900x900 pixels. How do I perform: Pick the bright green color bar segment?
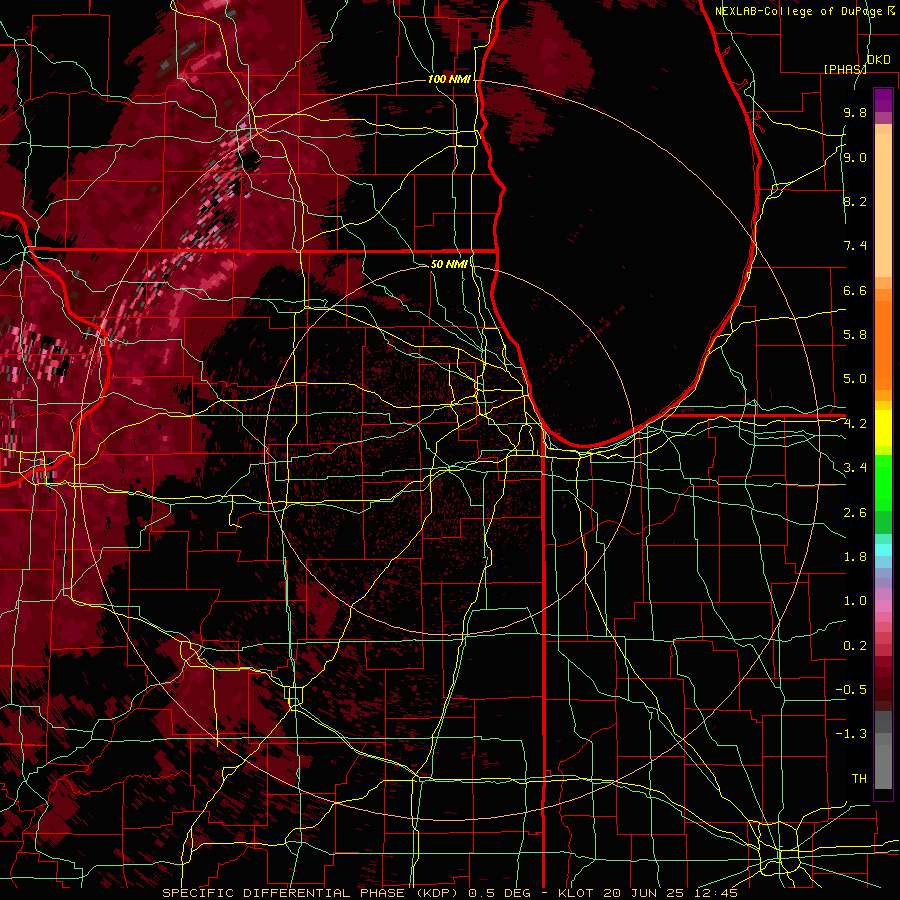pos(883,483)
